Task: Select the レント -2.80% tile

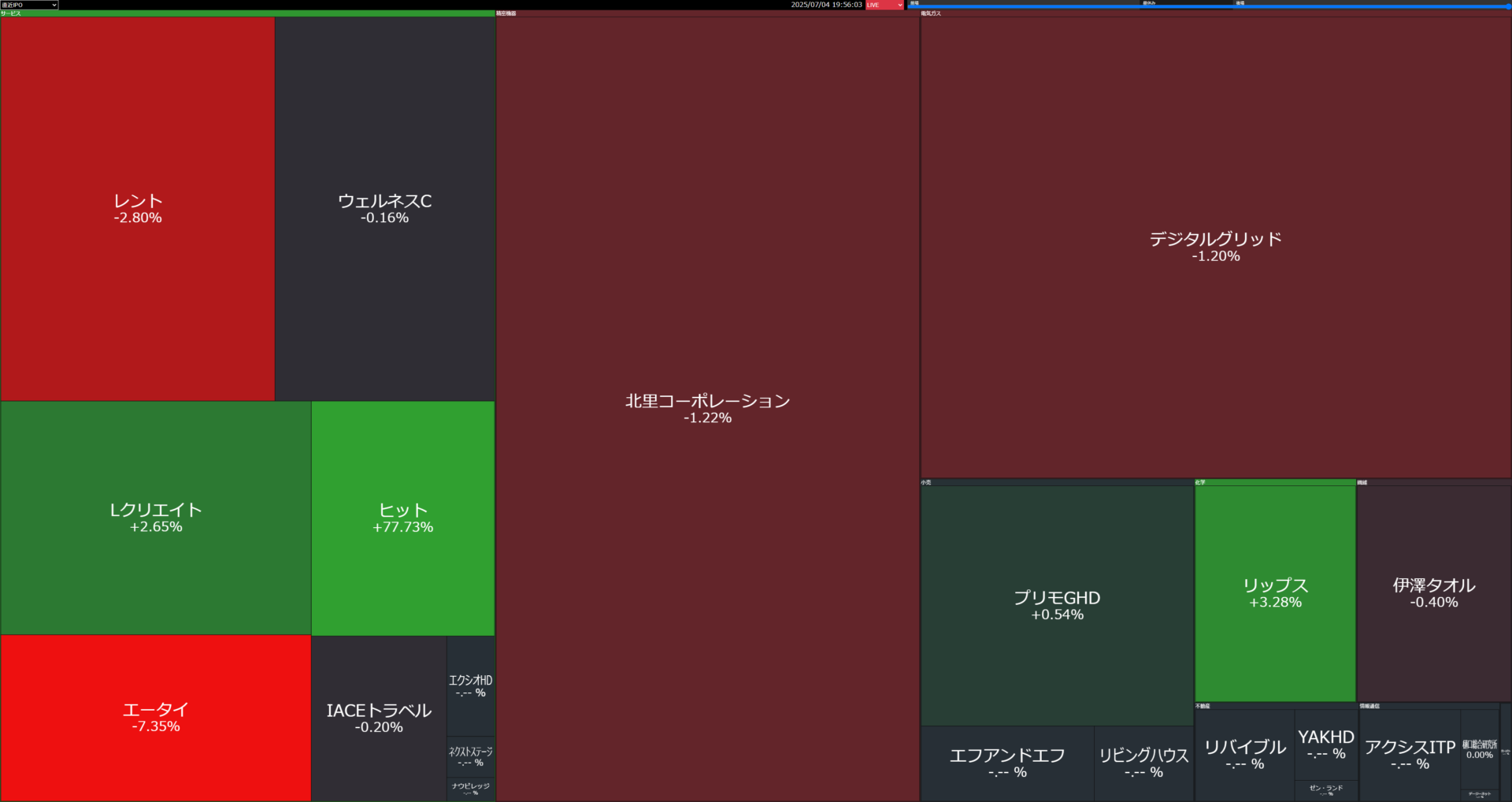Action: click(138, 209)
